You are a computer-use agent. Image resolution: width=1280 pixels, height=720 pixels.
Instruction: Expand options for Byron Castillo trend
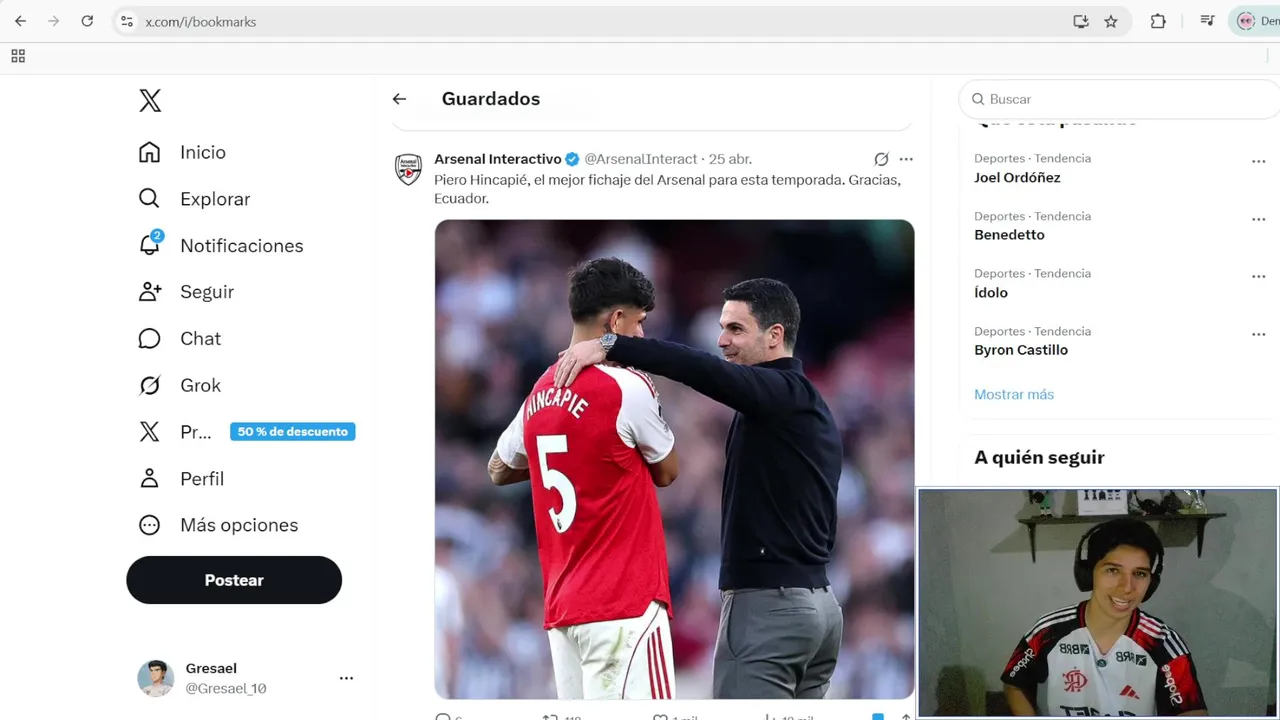pos(1258,334)
